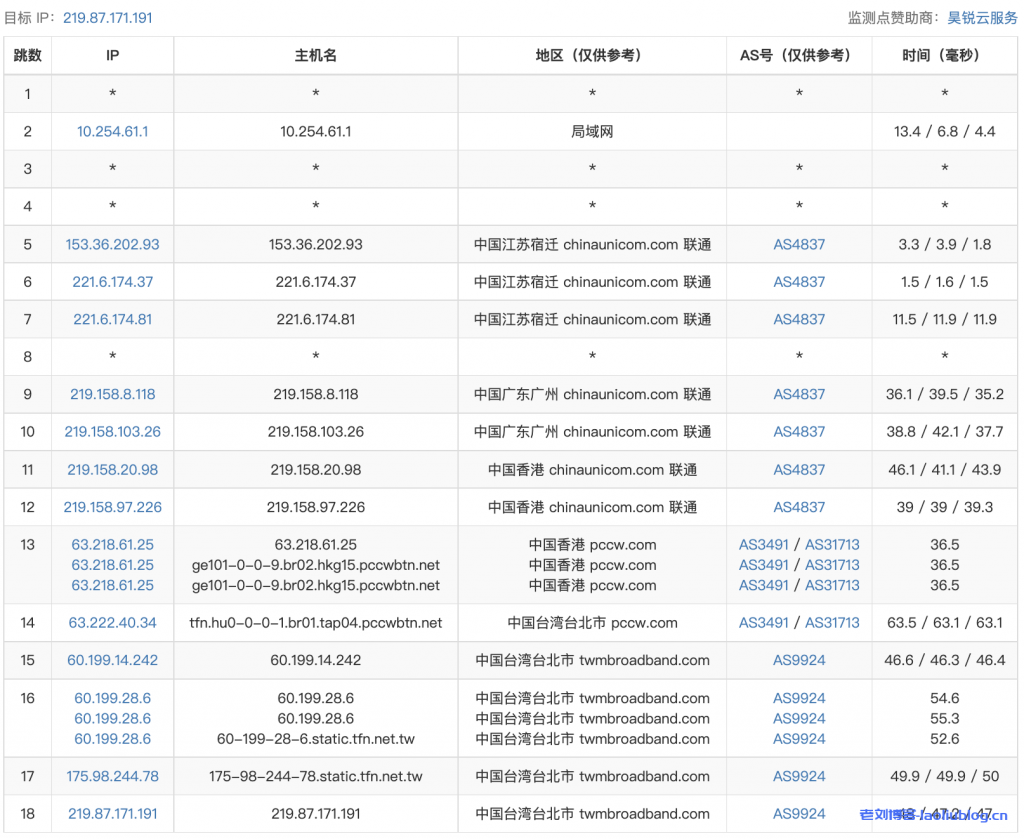The height and width of the screenshot is (839, 1024).
Task: Click IP link 60.199.14.242 in hop 15
Action: click(113, 660)
